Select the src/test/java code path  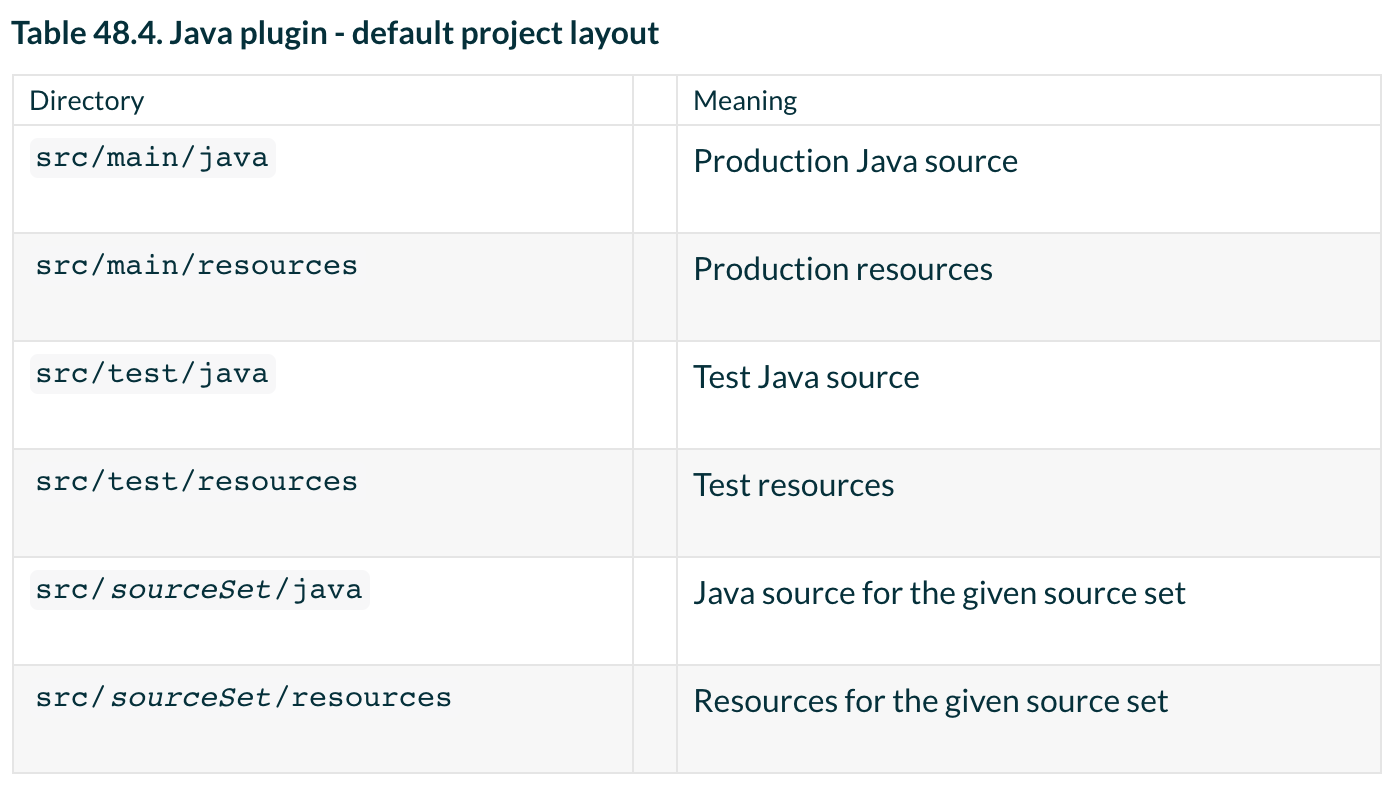(x=152, y=374)
